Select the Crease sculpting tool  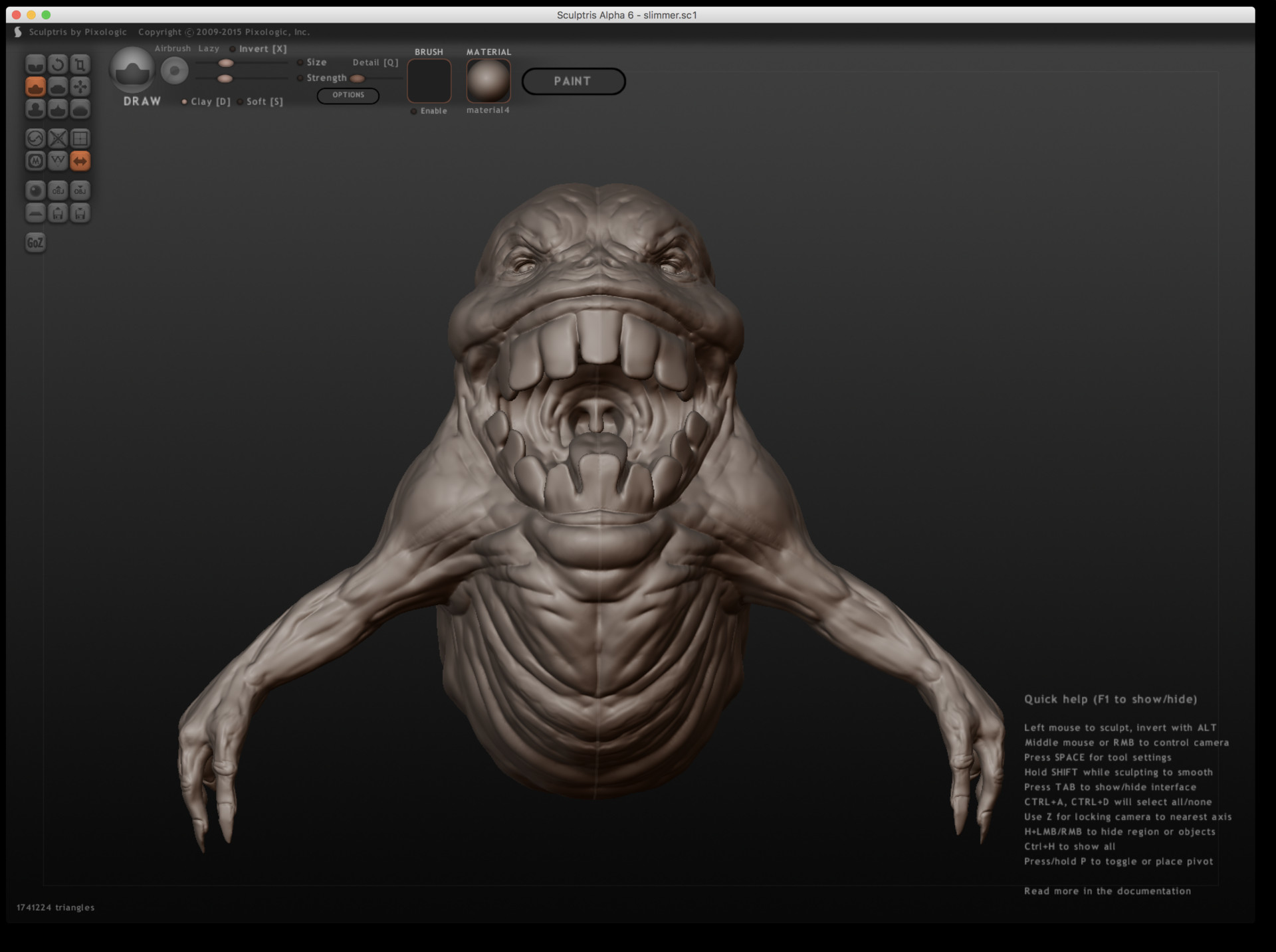tap(35, 64)
